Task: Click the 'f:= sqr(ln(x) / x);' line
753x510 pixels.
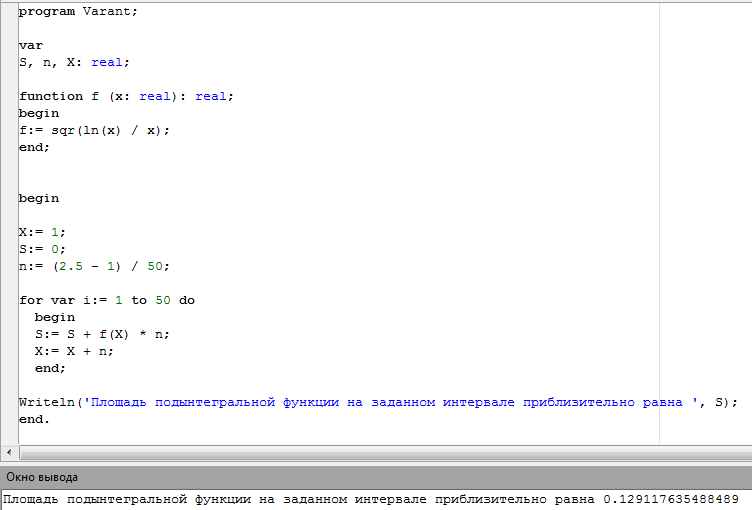Action: coord(94,131)
